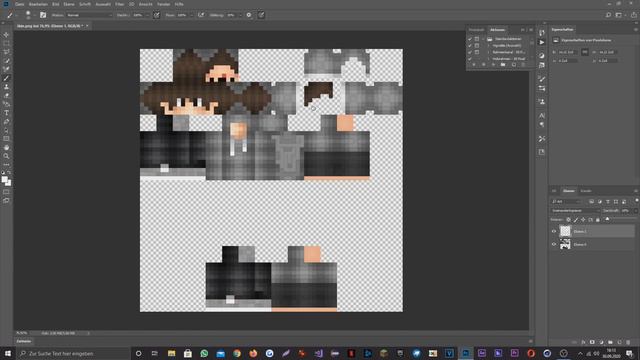Lock all padlock icon in Layers panel
The image size is (640, 360).
598,220
